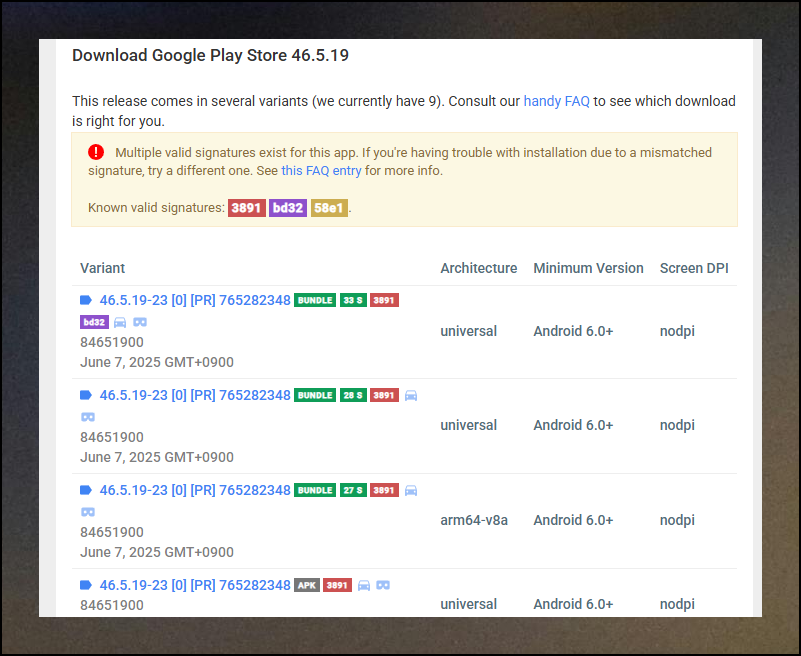801x656 pixels.
Task: Open the handy FAQ link
Action: click(556, 101)
